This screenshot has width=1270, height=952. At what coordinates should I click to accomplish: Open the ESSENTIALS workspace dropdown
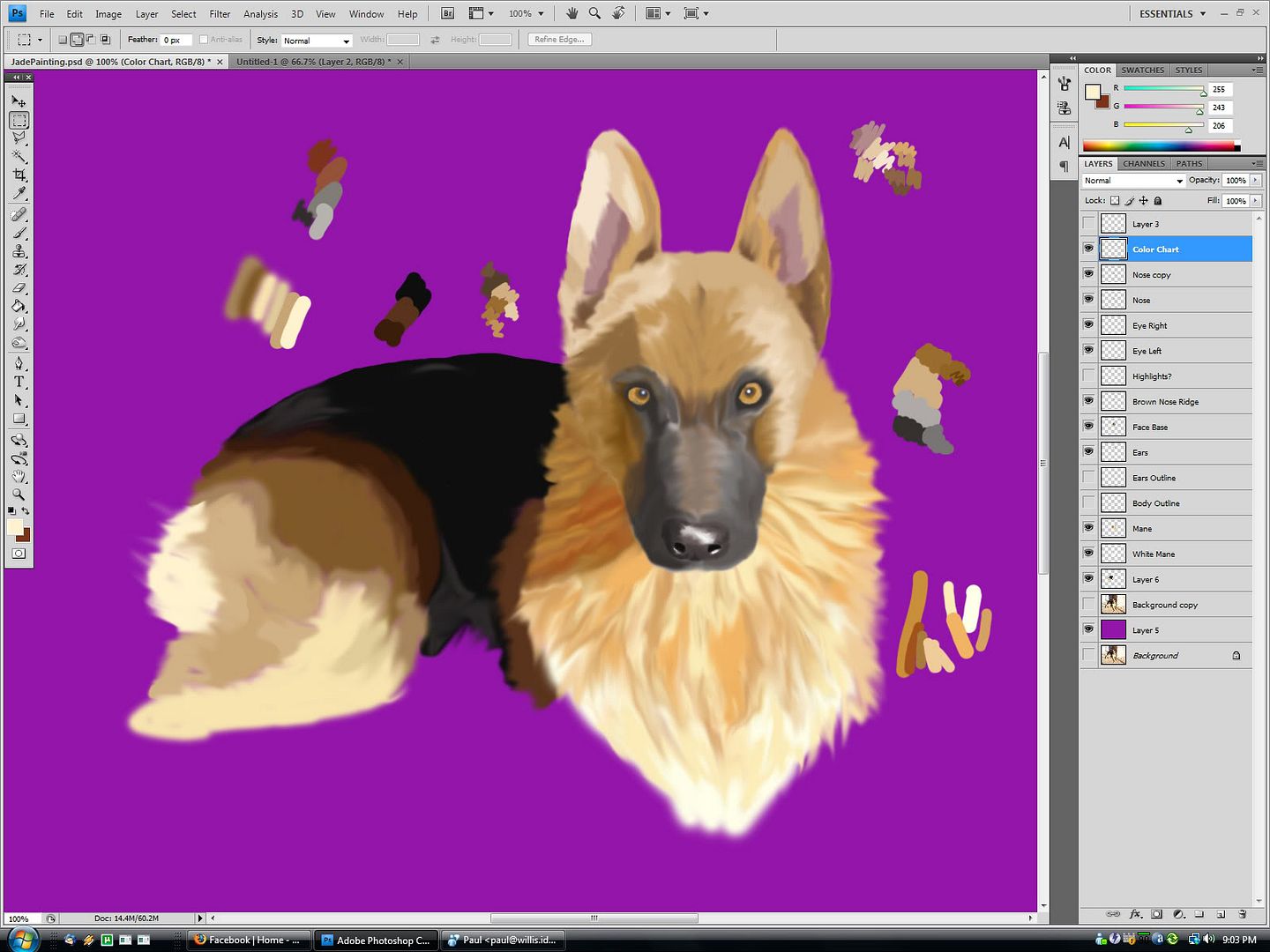[1172, 13]
